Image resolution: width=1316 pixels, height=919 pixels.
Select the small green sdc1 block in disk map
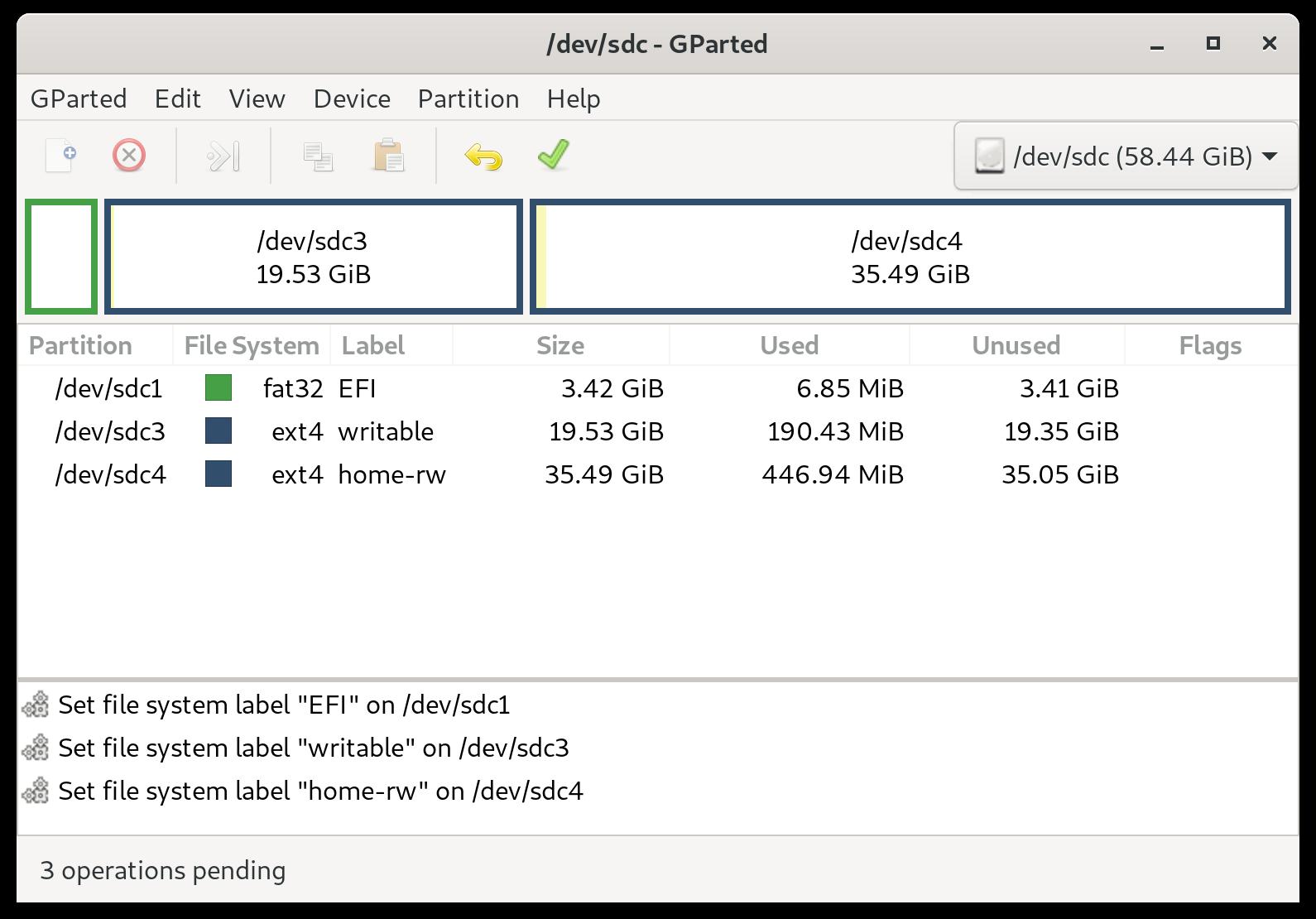pyautogui.click(x=61, y=257)
